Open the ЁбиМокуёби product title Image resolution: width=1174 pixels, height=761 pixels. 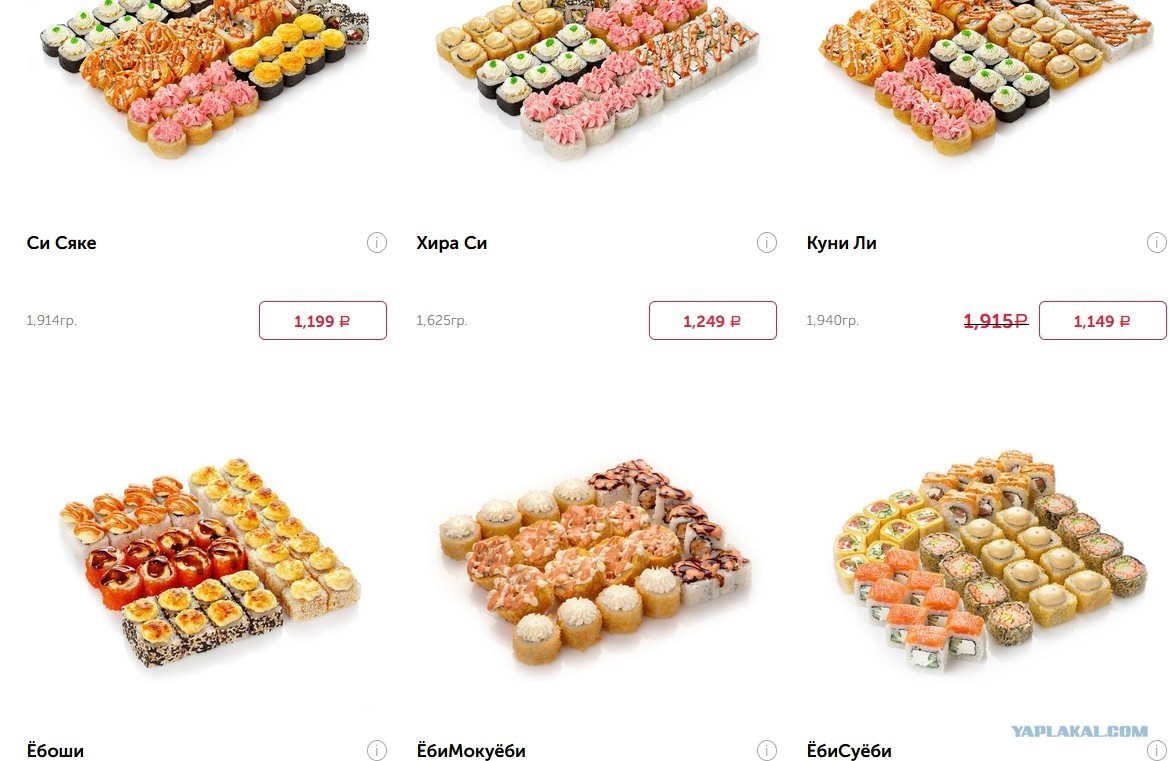pos(471,750)
